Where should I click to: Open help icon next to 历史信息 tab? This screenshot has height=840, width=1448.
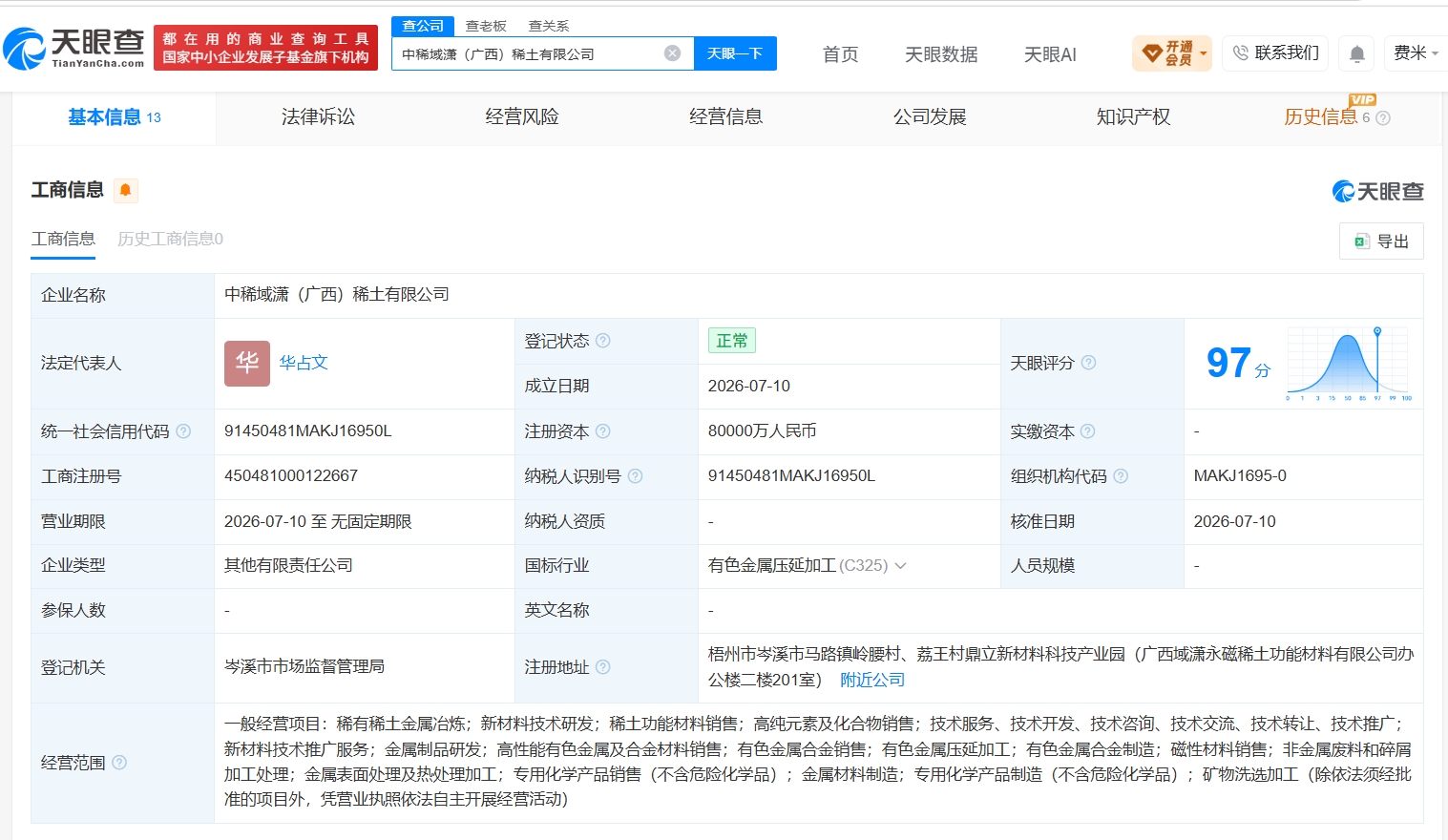1383,118
